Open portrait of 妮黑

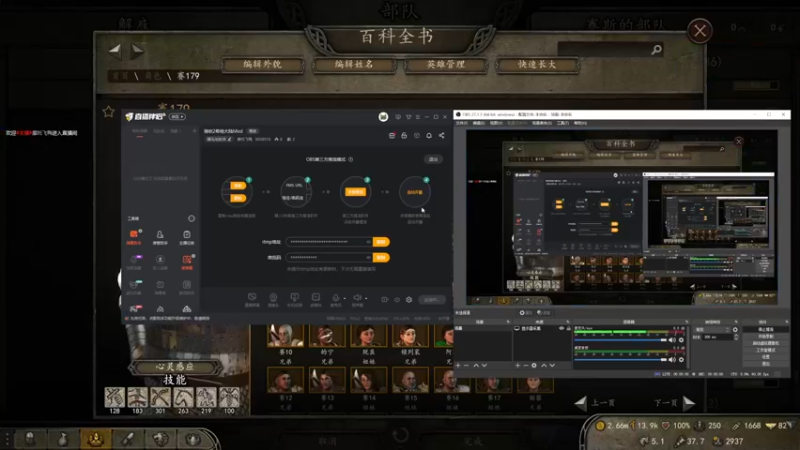click(x=368, y=336)
